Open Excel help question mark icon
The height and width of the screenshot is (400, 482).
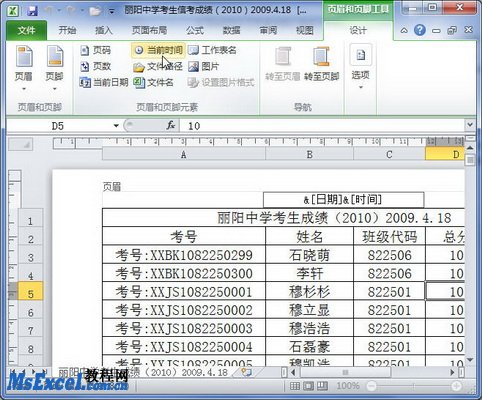[420, 30]
